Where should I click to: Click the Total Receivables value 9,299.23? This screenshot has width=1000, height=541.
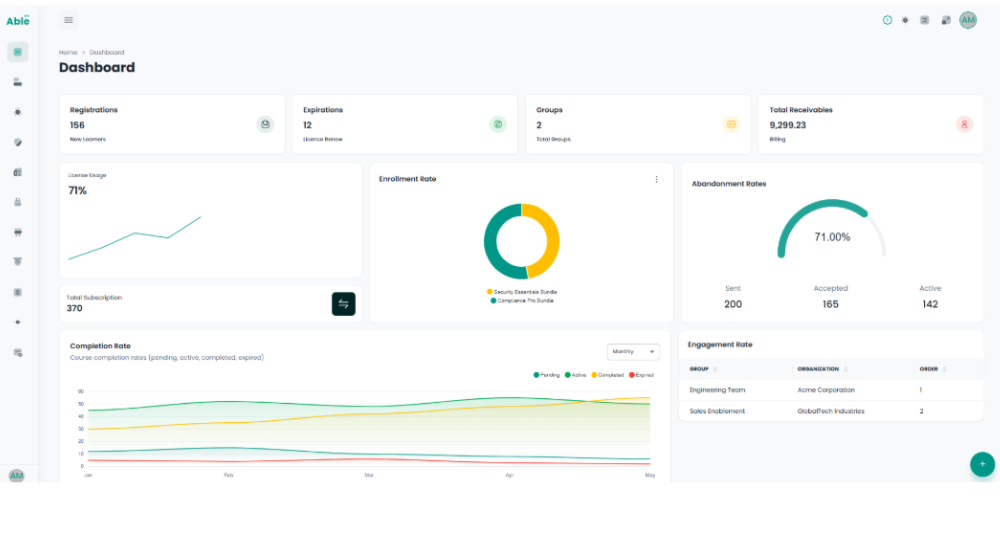coord(788,125)
